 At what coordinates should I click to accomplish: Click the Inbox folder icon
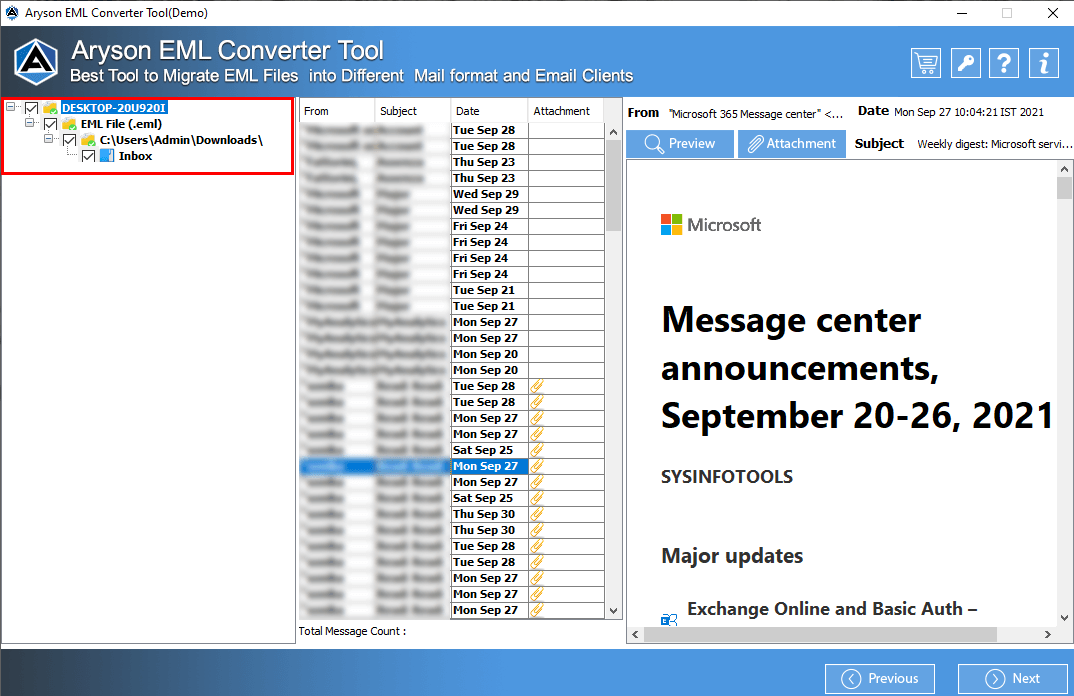(107, 156)
